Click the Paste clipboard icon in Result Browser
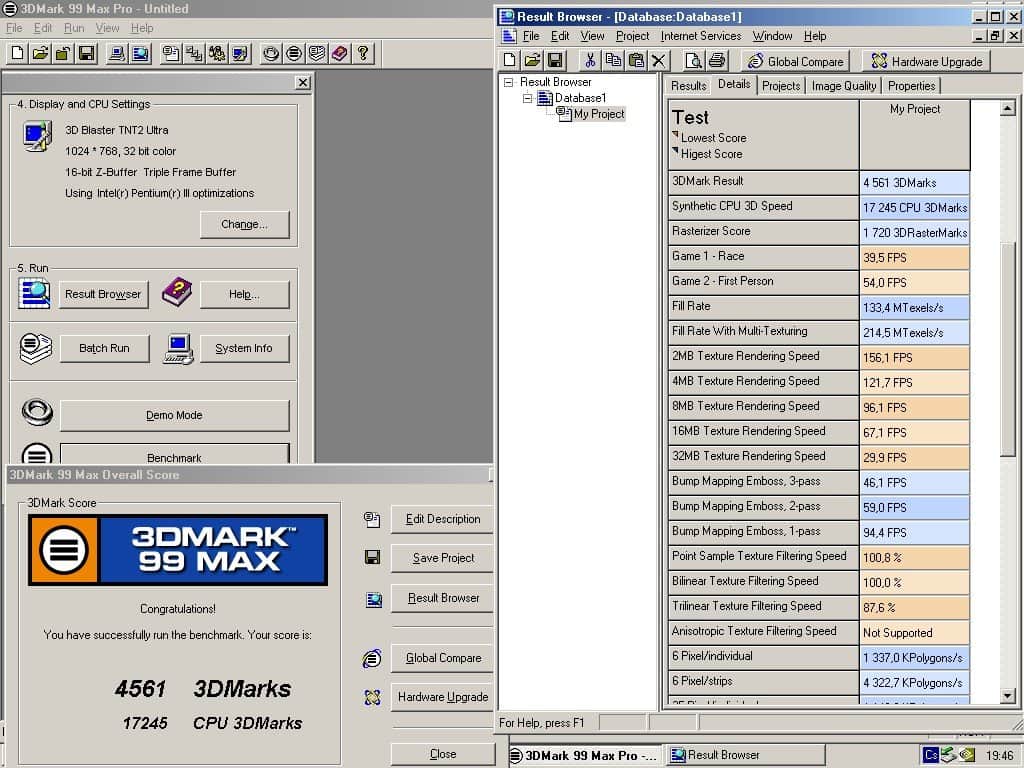Image resolution: width=1024 pixels, height=768 pixels. 636,61
